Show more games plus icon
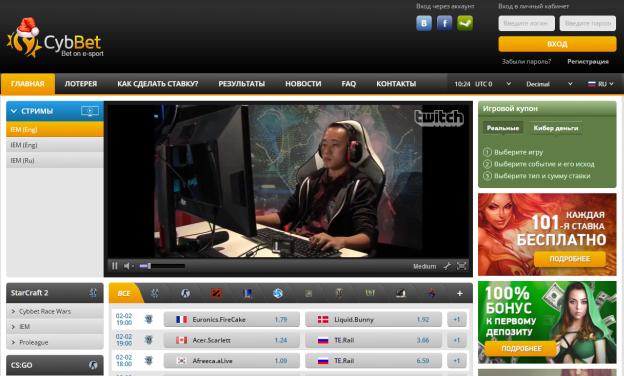Screen dimensions: 624x376 click(x=460, y=293)
